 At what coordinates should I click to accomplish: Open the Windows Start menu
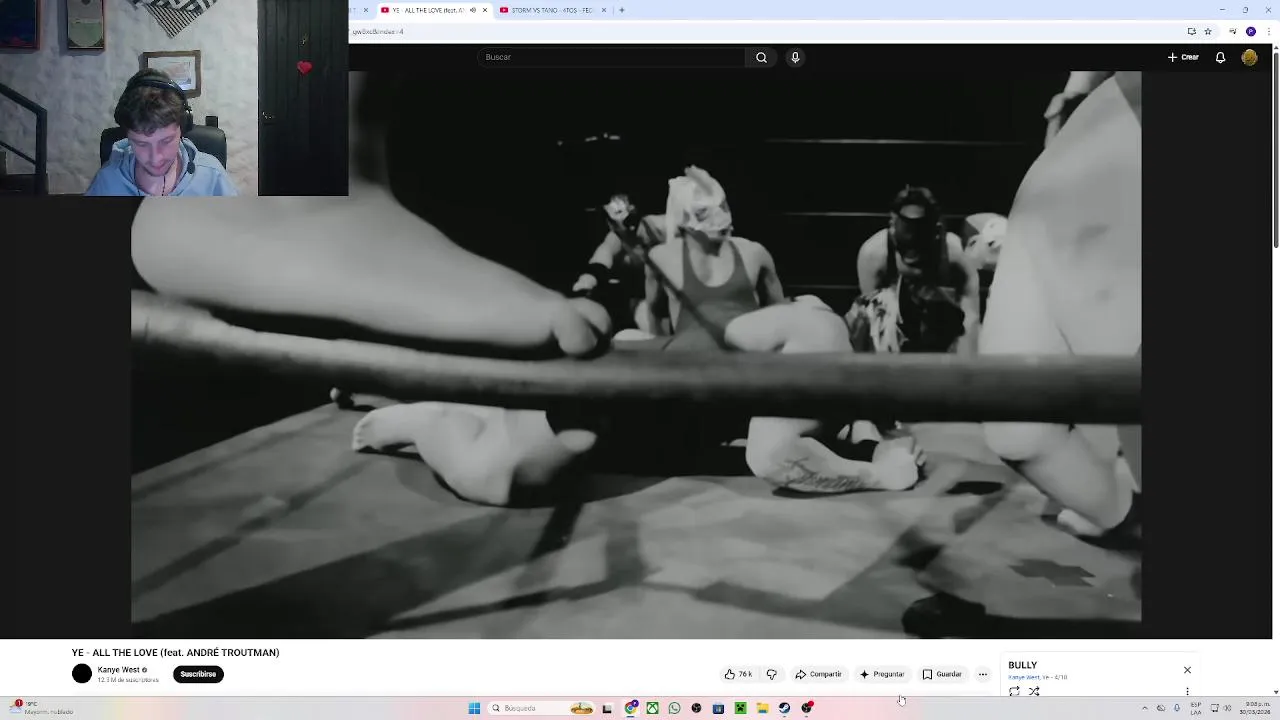(474, 708)
